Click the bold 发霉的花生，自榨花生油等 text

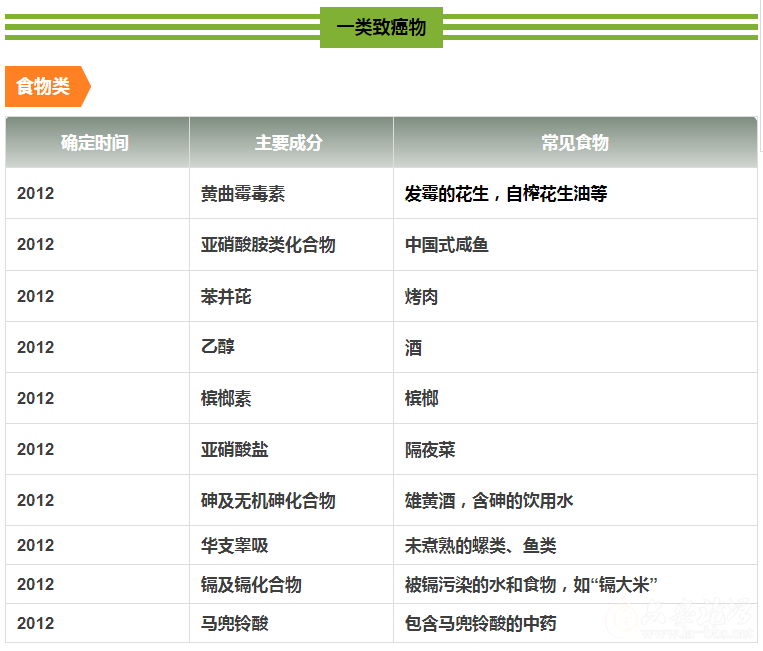point(505,194)
